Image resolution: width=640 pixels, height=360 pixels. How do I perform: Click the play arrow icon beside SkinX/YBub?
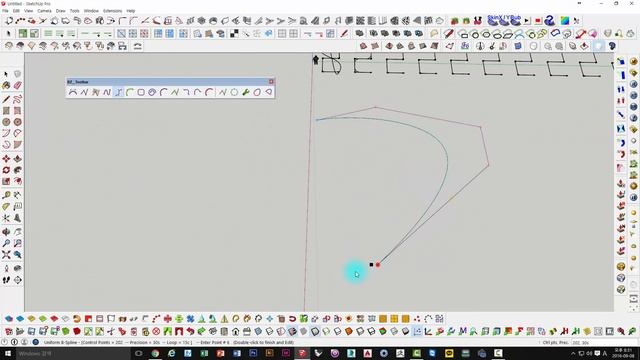click(x=527, y=20)
